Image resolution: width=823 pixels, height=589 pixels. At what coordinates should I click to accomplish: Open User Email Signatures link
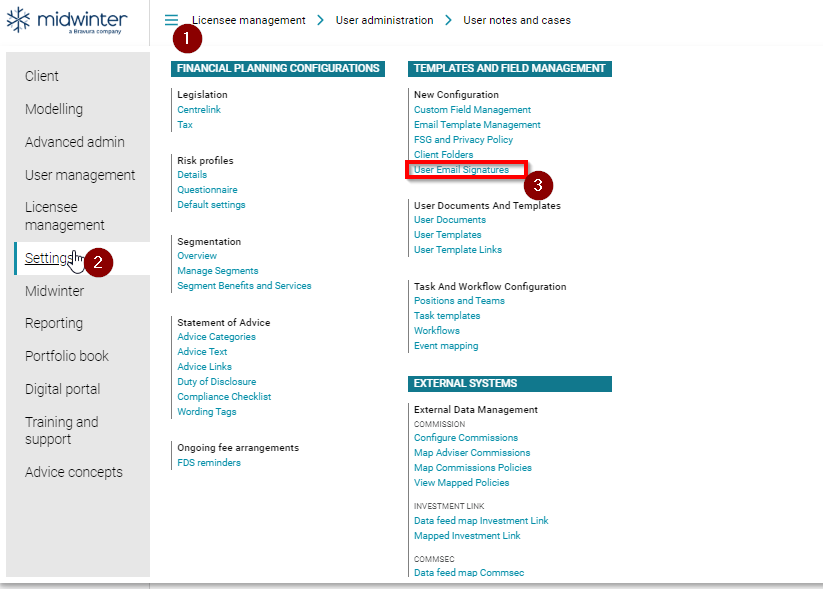(461, 170)
